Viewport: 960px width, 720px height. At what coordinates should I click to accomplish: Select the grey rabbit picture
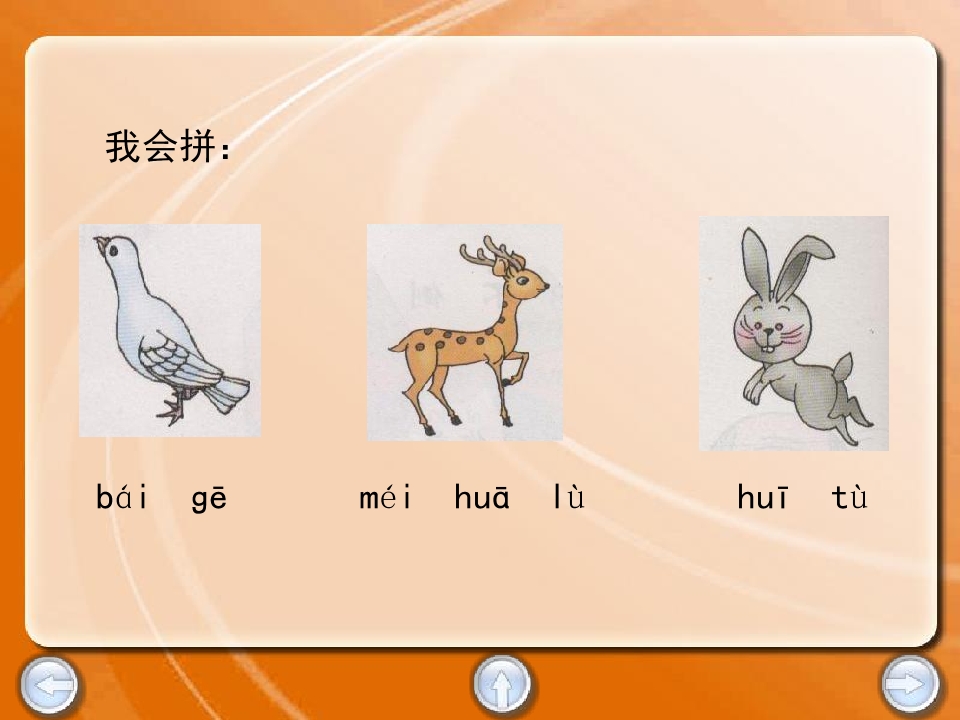pos(793,333)
